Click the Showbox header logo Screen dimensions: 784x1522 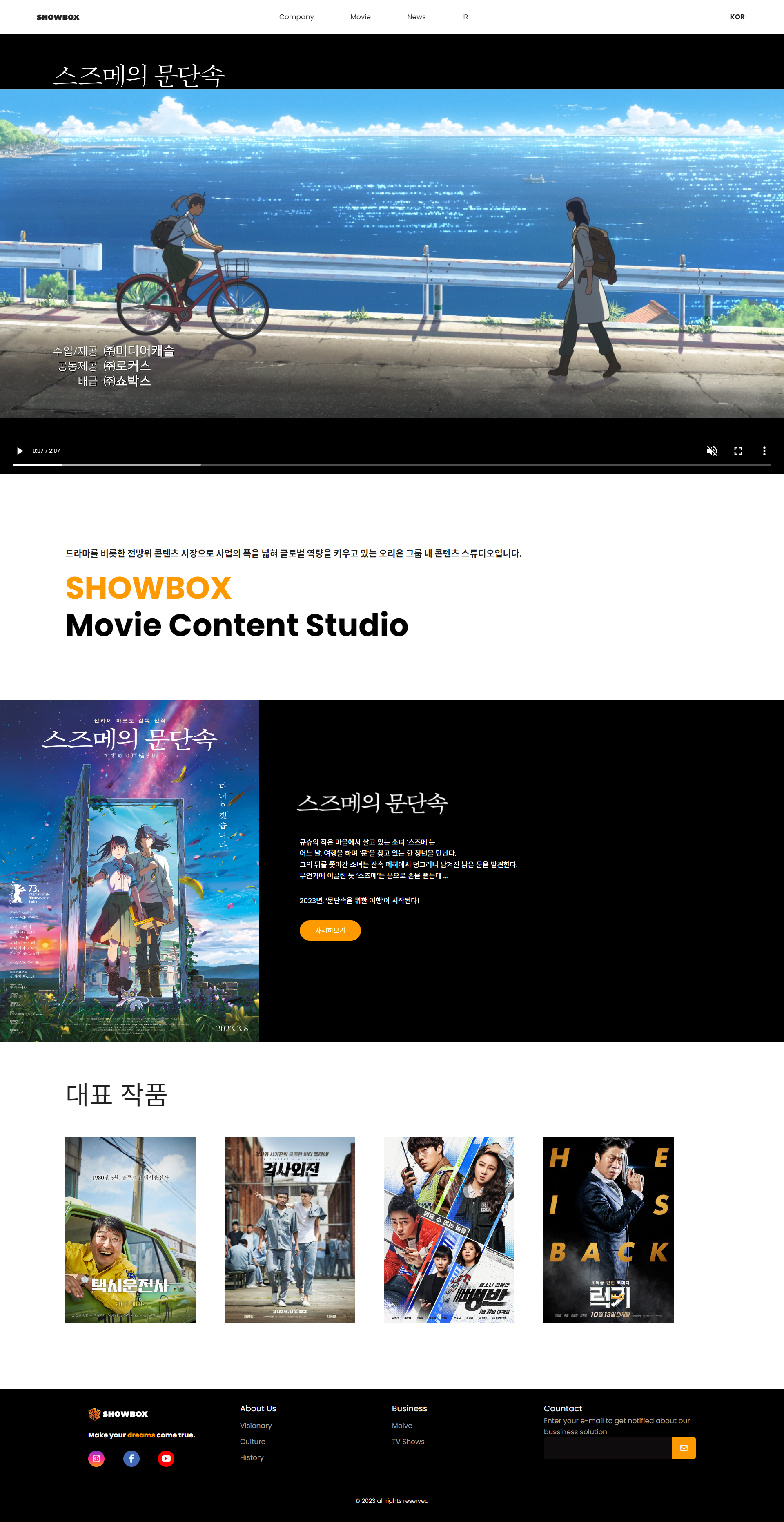point(58,17)
